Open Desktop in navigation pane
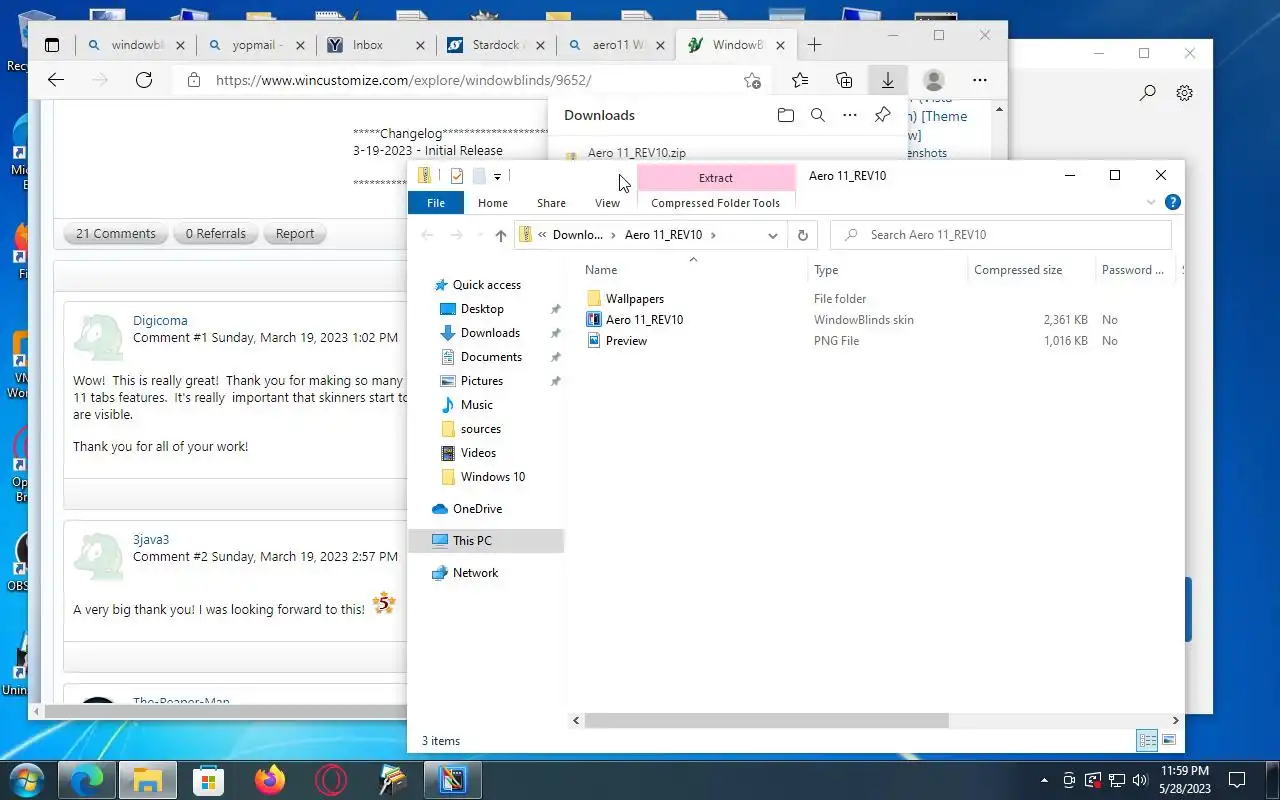 click(x=482, y=309)
